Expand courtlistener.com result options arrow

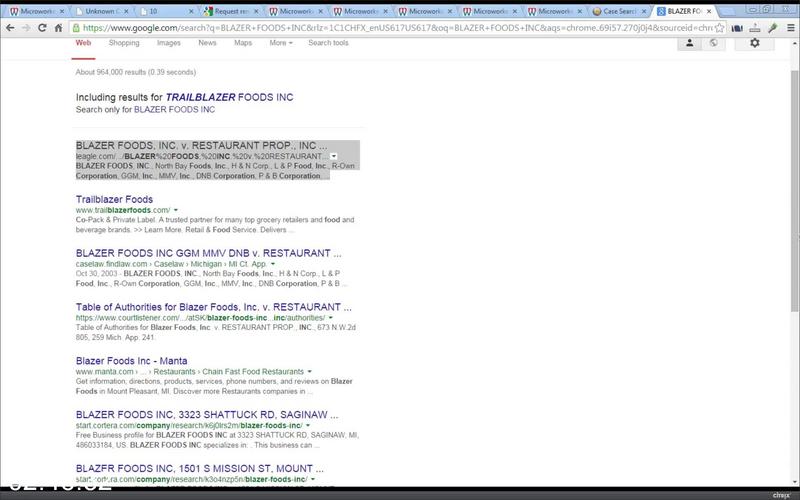[x=331, y=318]
